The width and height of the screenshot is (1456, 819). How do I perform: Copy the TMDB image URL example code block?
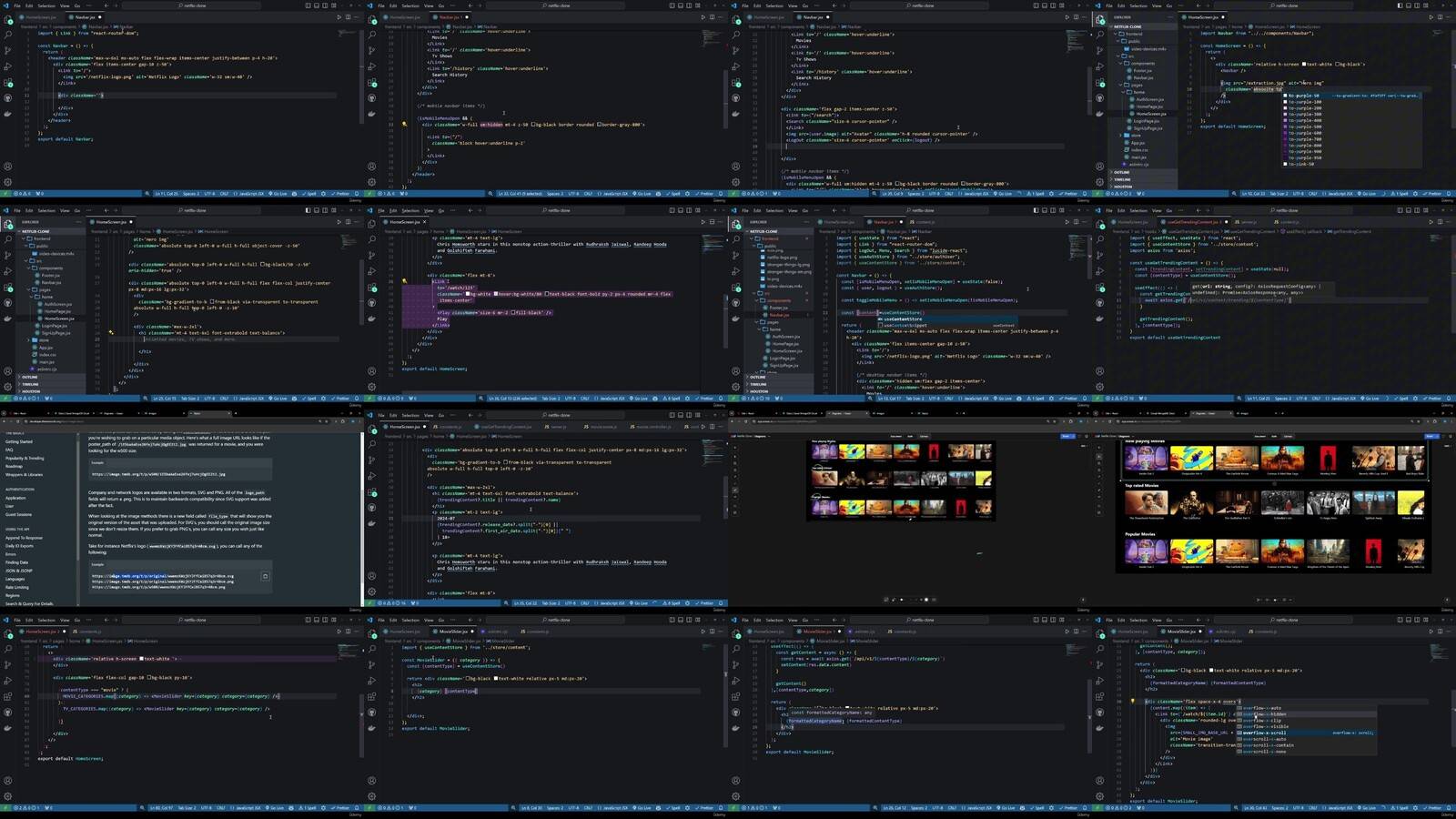(x=265, y=576)
